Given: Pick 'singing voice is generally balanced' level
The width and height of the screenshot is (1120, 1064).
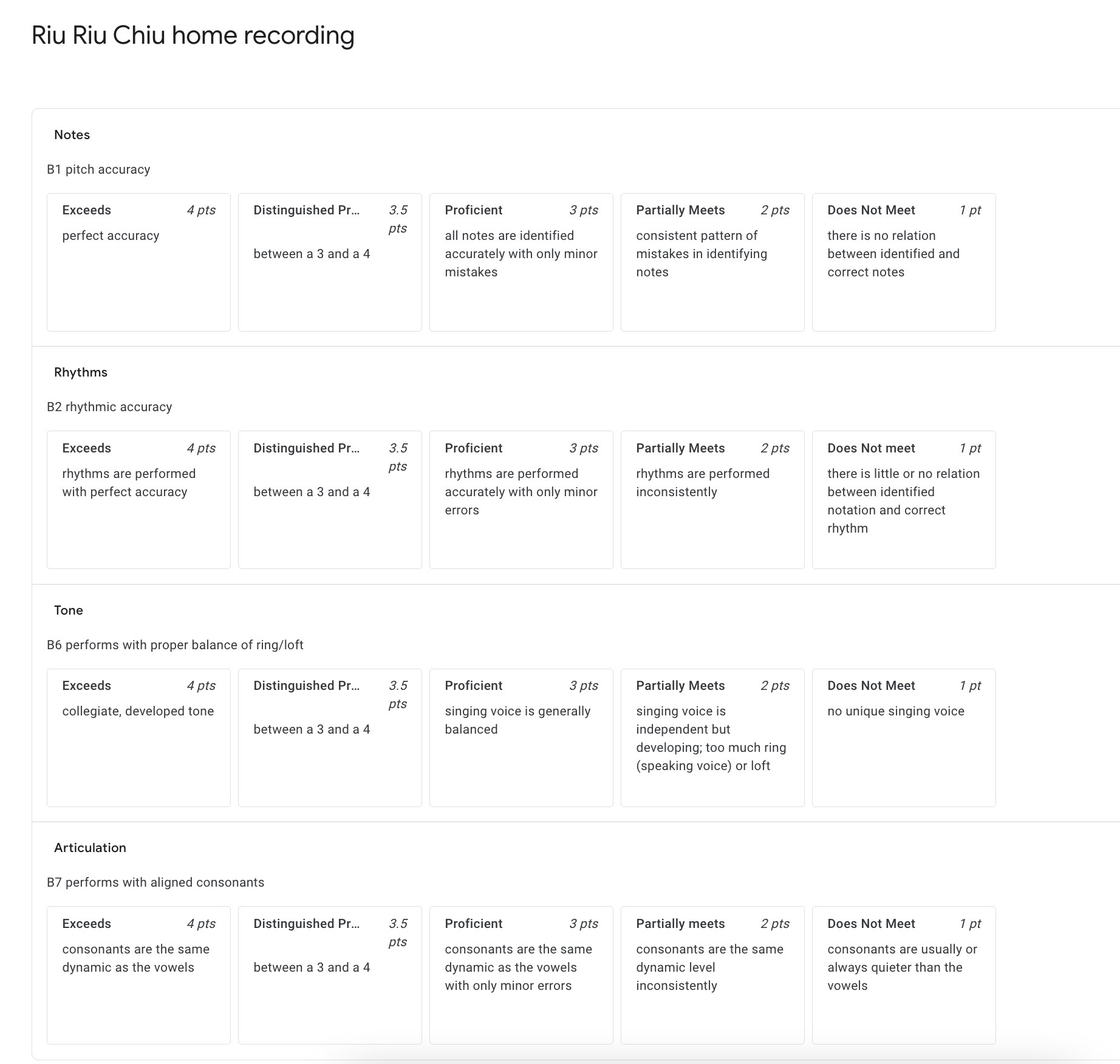Looking at the screenshot, I should coord(521,737).
